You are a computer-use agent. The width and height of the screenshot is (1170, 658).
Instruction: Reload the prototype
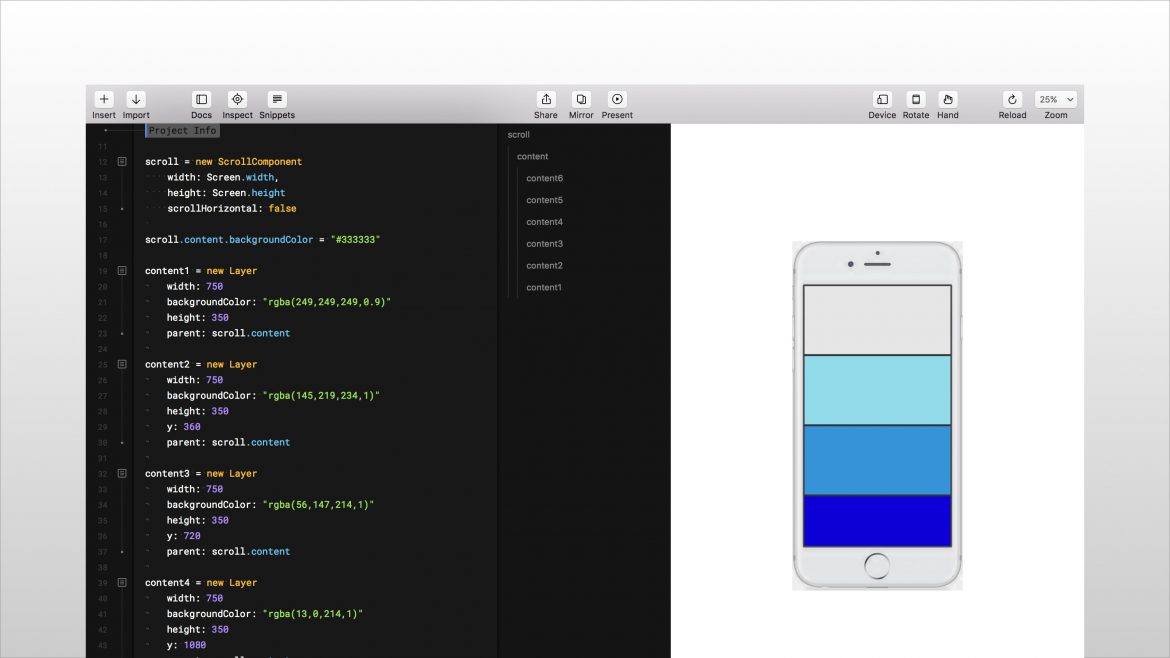pyautogui.click(x=1013, y=99)
